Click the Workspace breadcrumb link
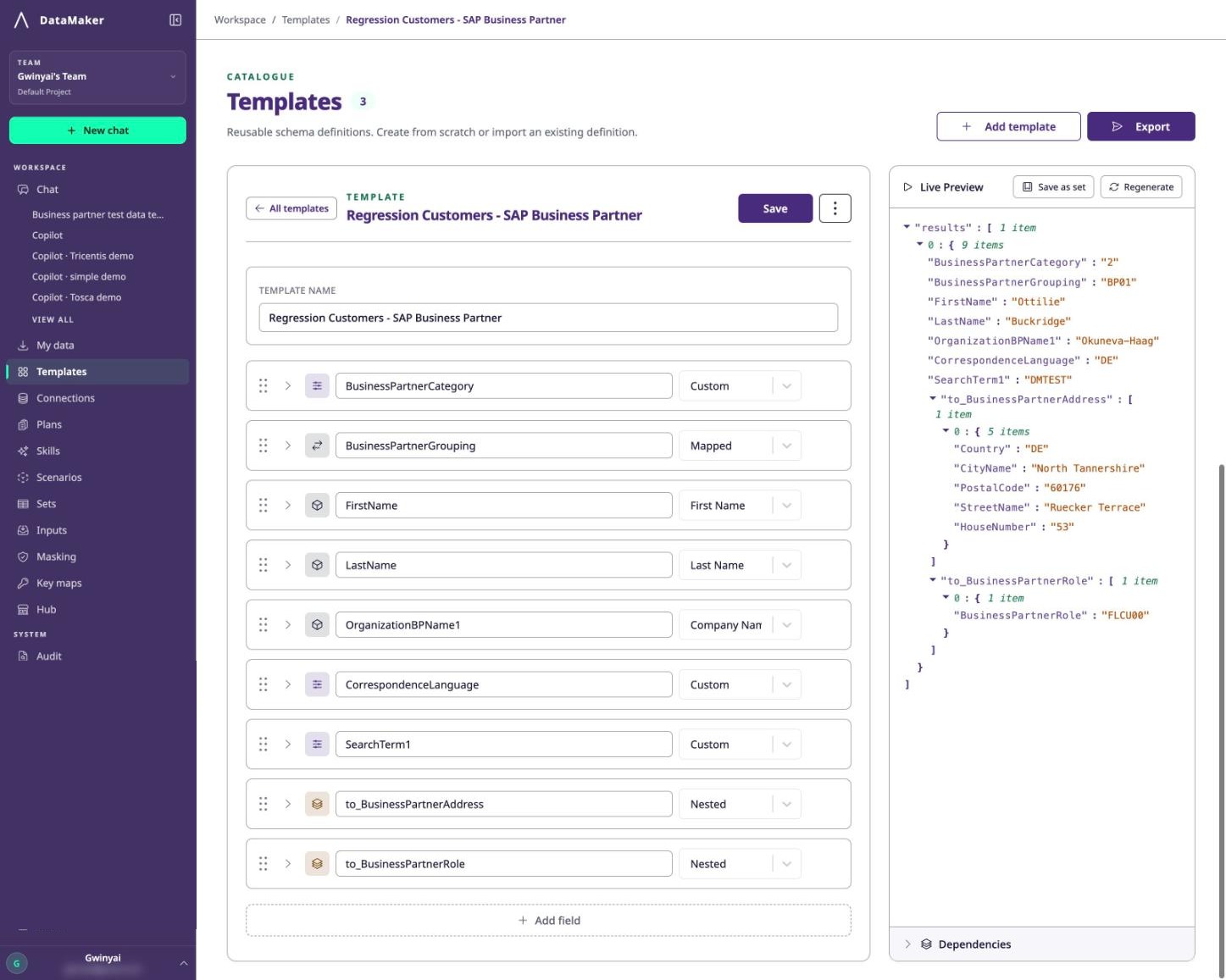This screenshot has width=1226, height=980. [x=240, y=19]
